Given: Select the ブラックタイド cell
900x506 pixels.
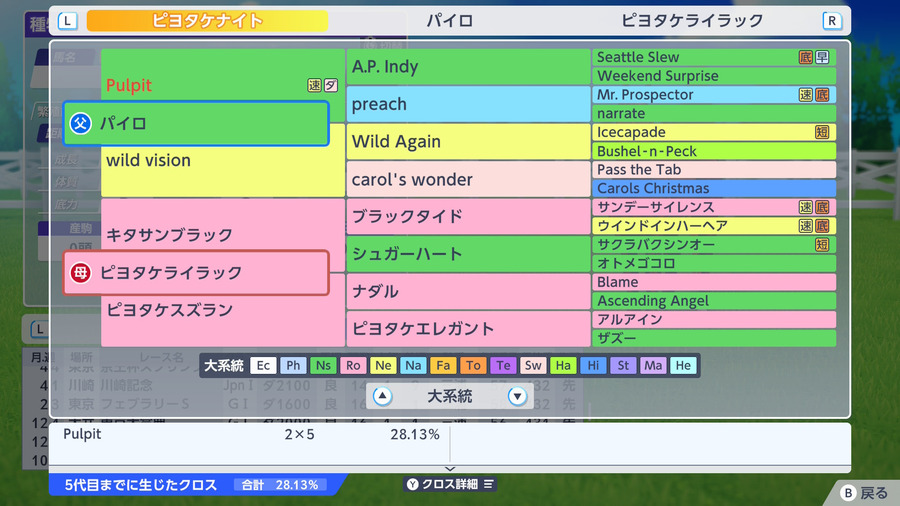Looking at the screenshot, I should click(x=468, y=216).
